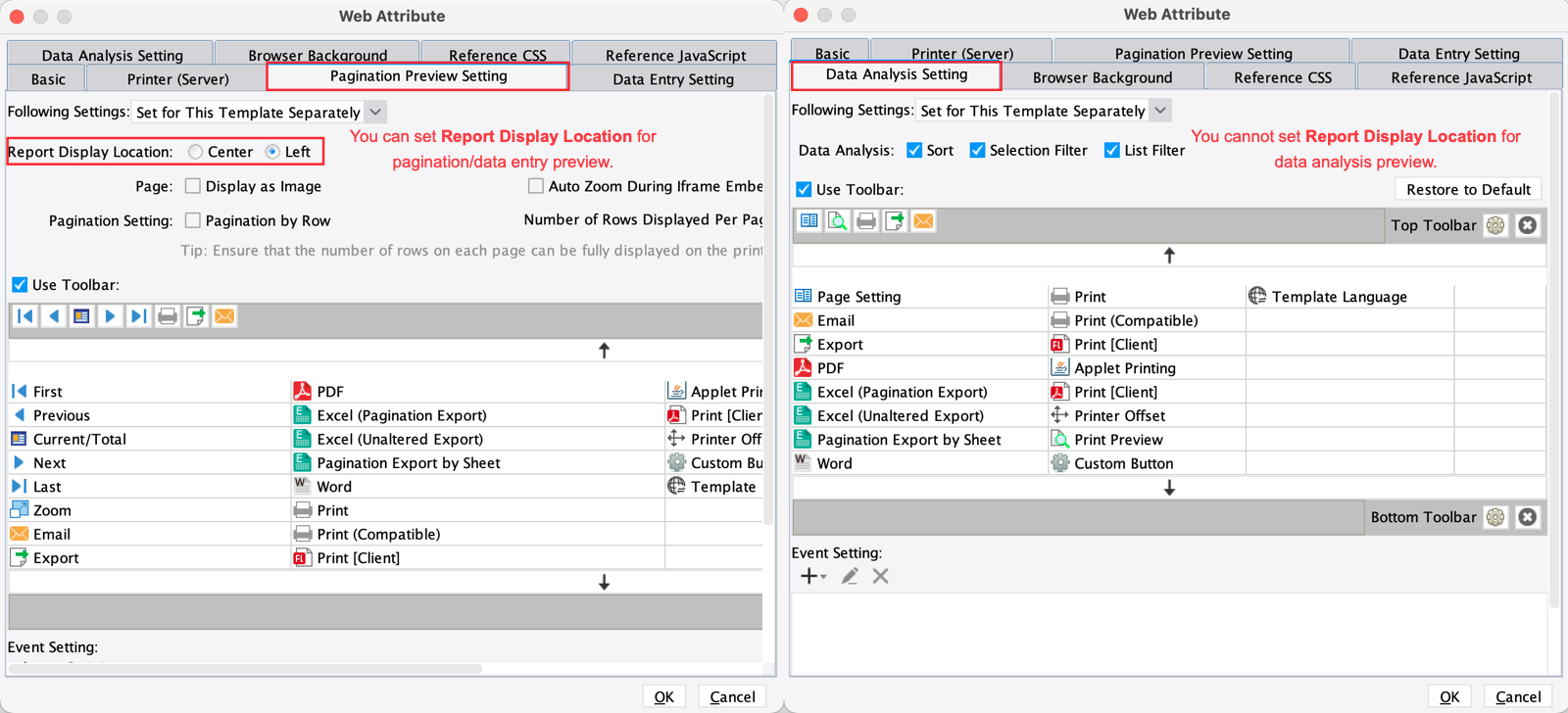Open Reference JavaScript tab in right window

[1461, 77]
